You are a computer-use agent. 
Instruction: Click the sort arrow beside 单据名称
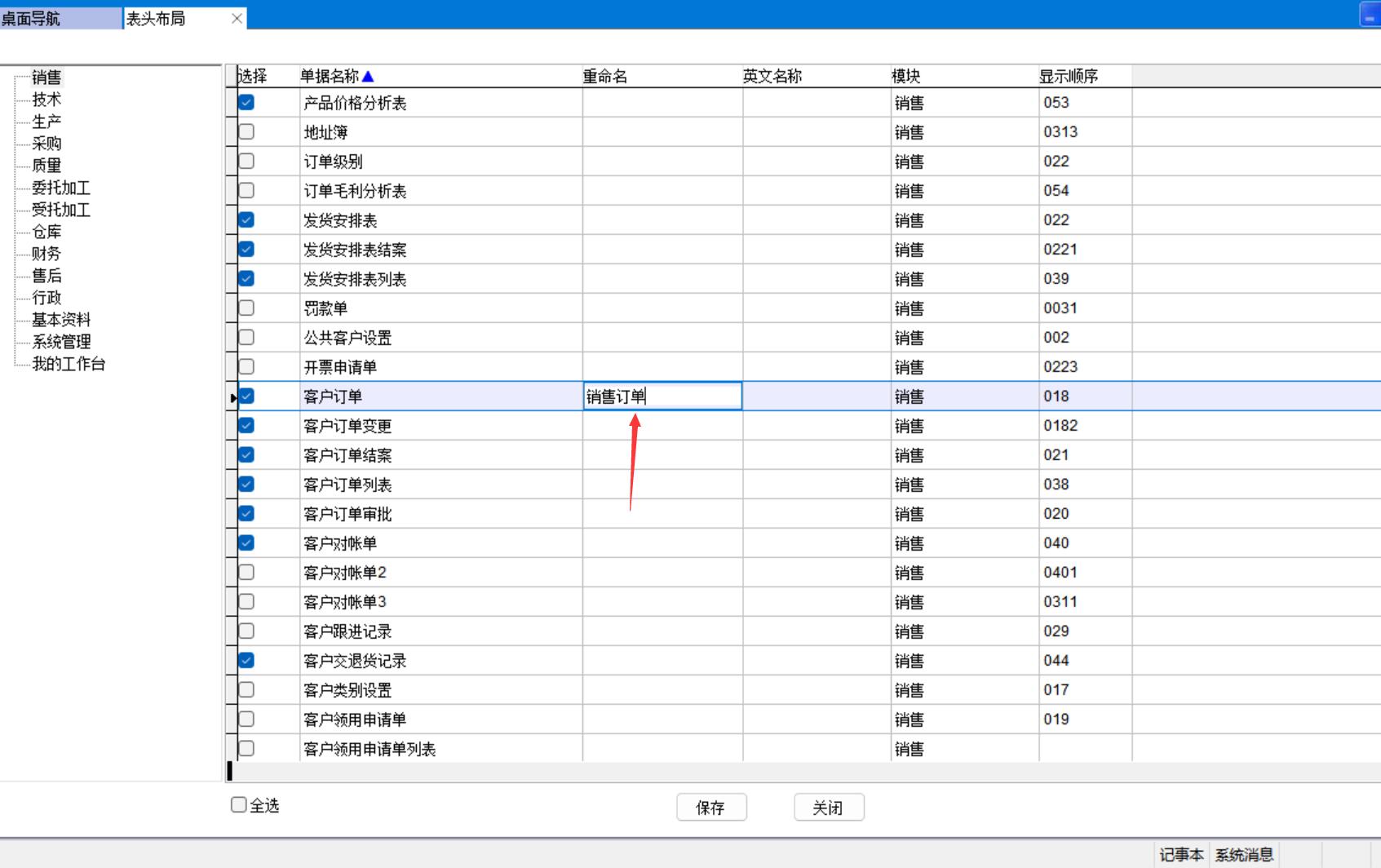(368, 77)
